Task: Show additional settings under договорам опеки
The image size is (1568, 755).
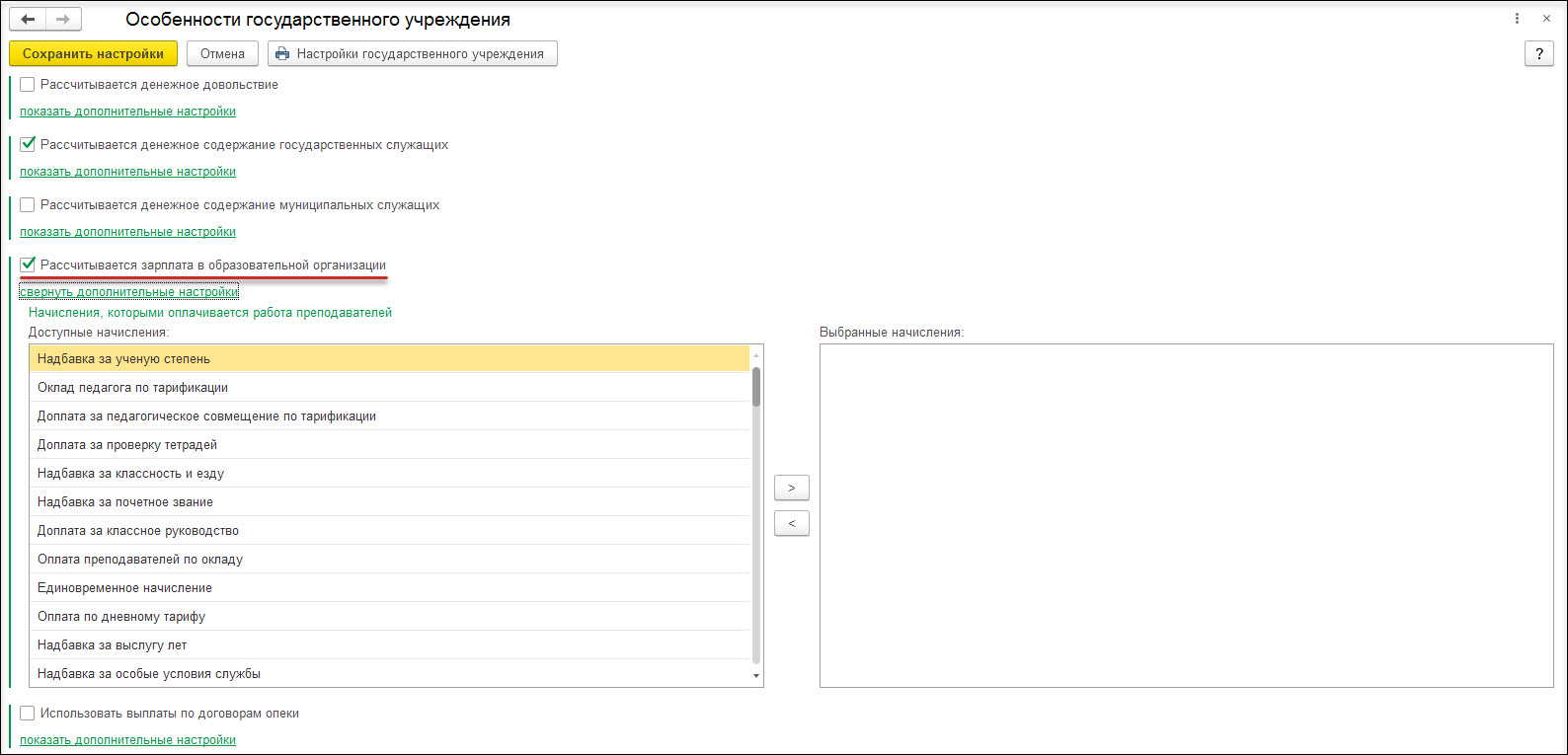Action: click(128, 740)
